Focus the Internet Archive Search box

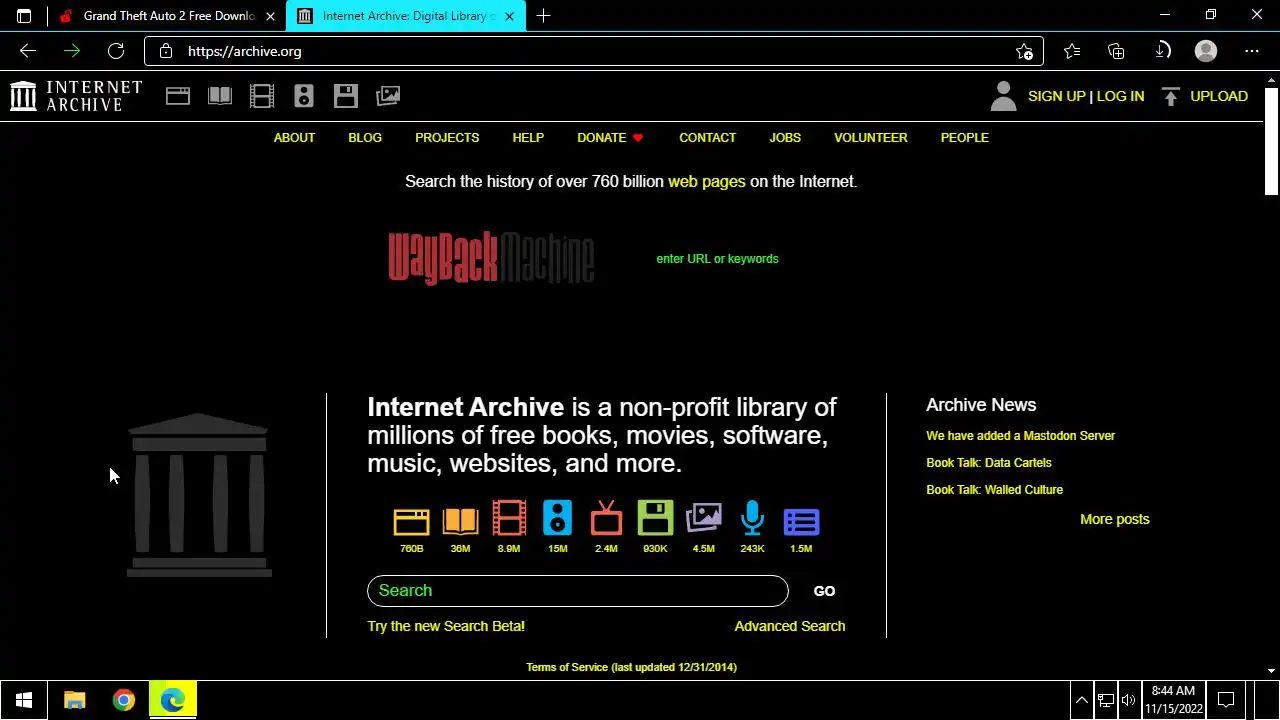[578, 591]
